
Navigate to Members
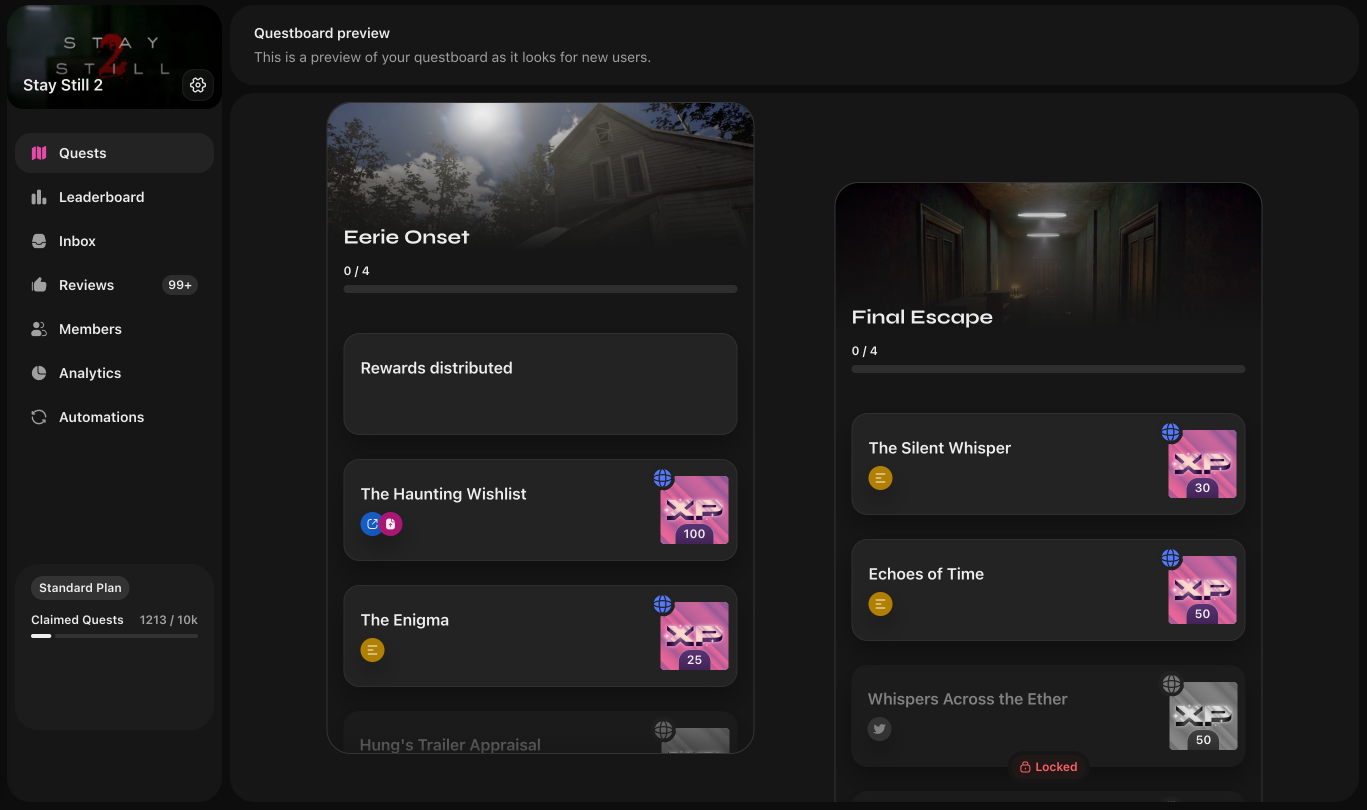pyautogui.click(x=114, y=329)
